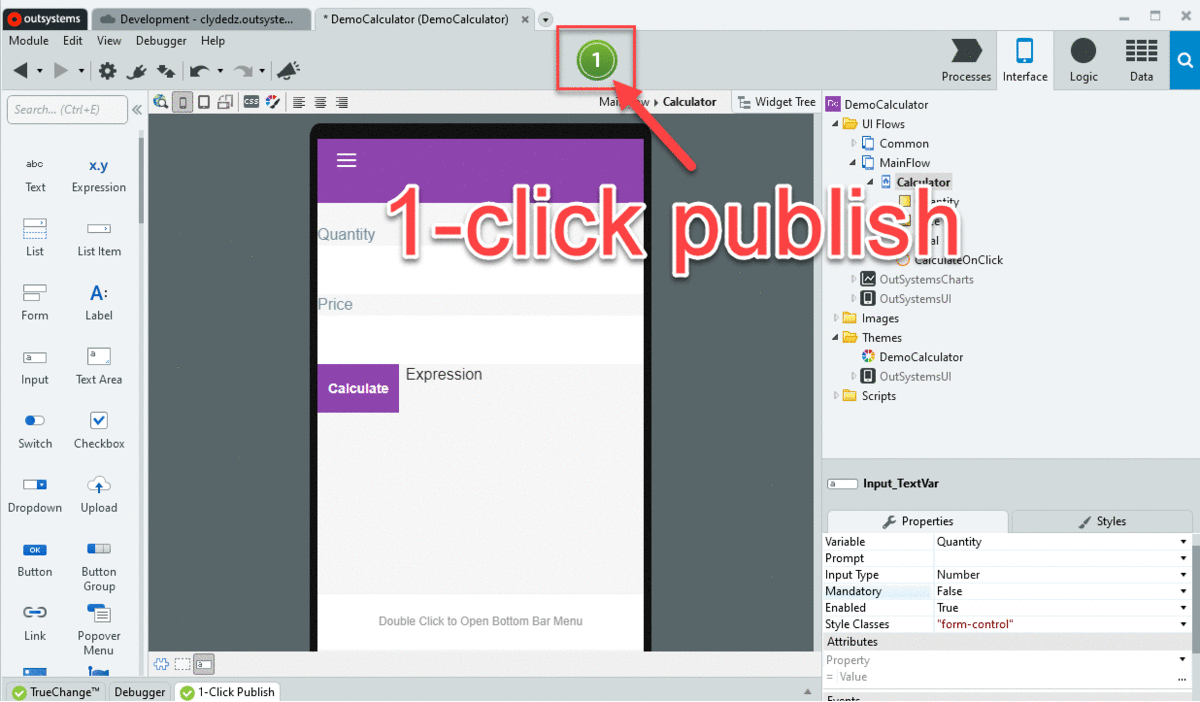Click the Undo arrow icon
1200x702 pixels.
(x=199, y=70)
